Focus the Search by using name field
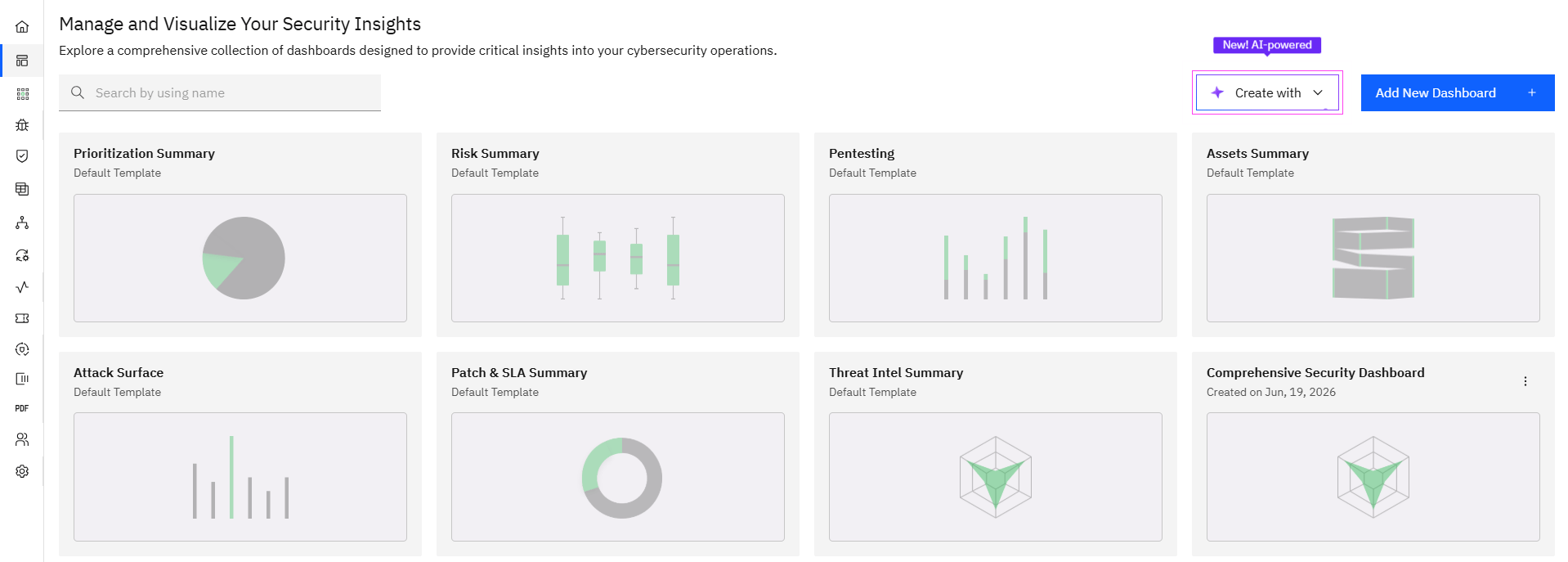This screenshot has width=1568, height=562. (x=220, y=92)
